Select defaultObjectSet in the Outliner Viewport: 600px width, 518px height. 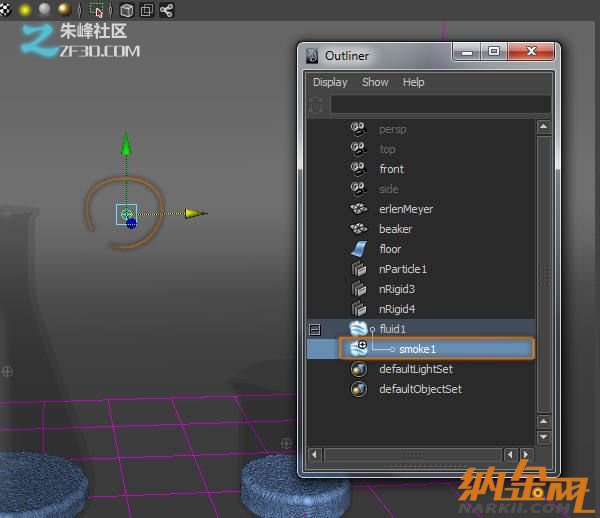tap(420, 389)
